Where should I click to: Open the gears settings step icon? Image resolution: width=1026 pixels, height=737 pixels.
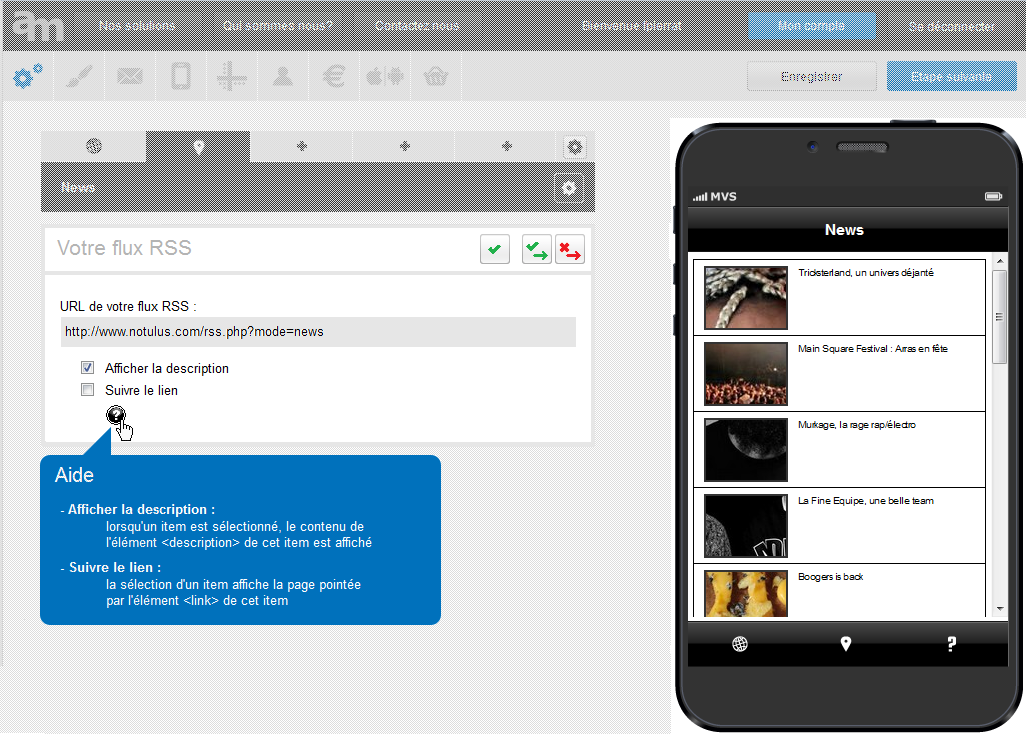27,77
